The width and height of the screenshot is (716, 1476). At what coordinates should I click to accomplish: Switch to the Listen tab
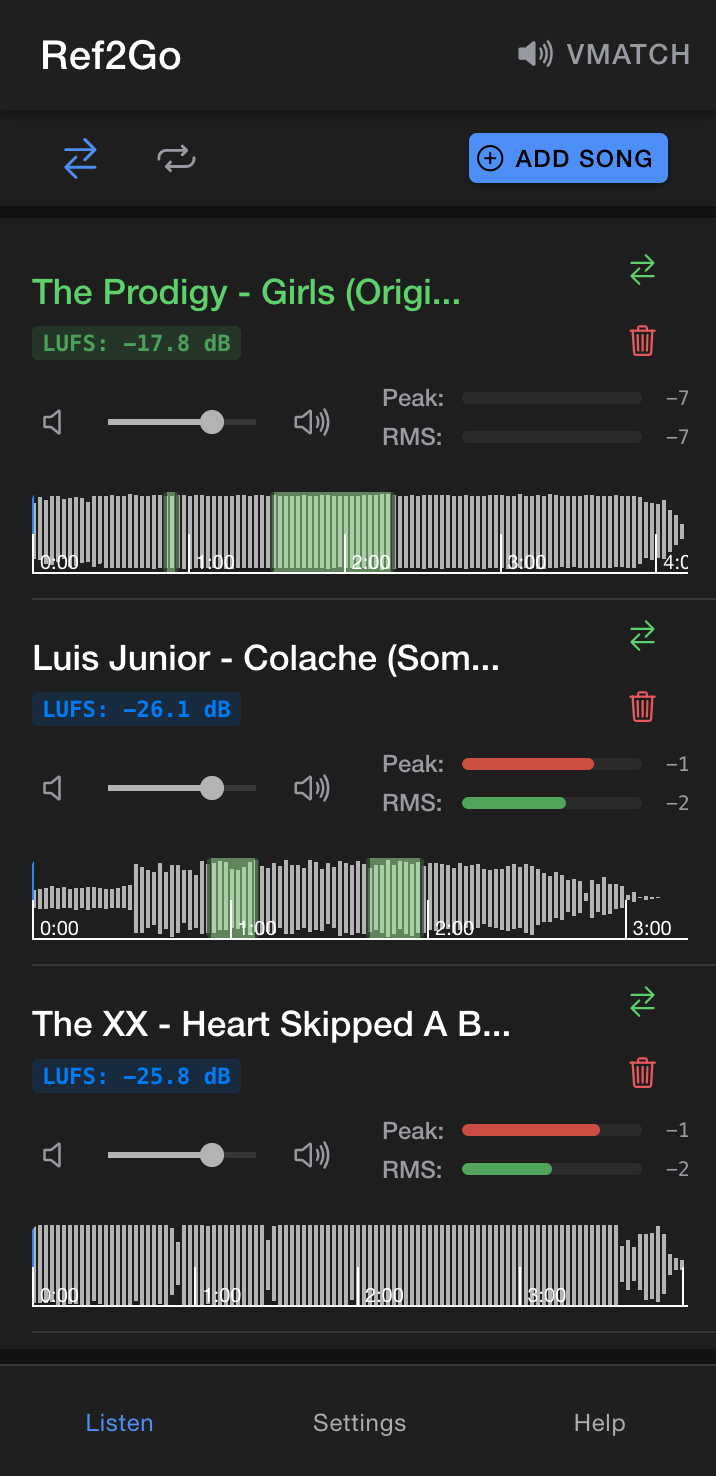[x=119, y=1423]
